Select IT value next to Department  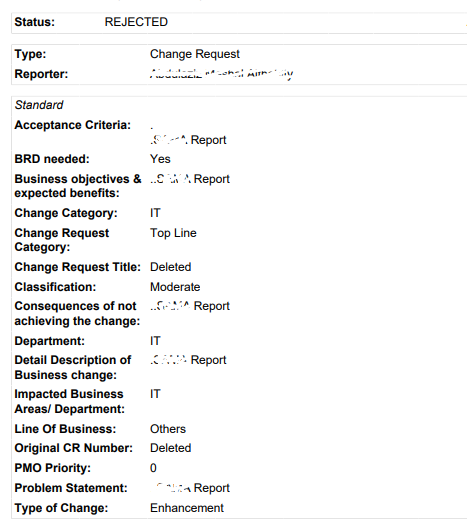point(155,341)
